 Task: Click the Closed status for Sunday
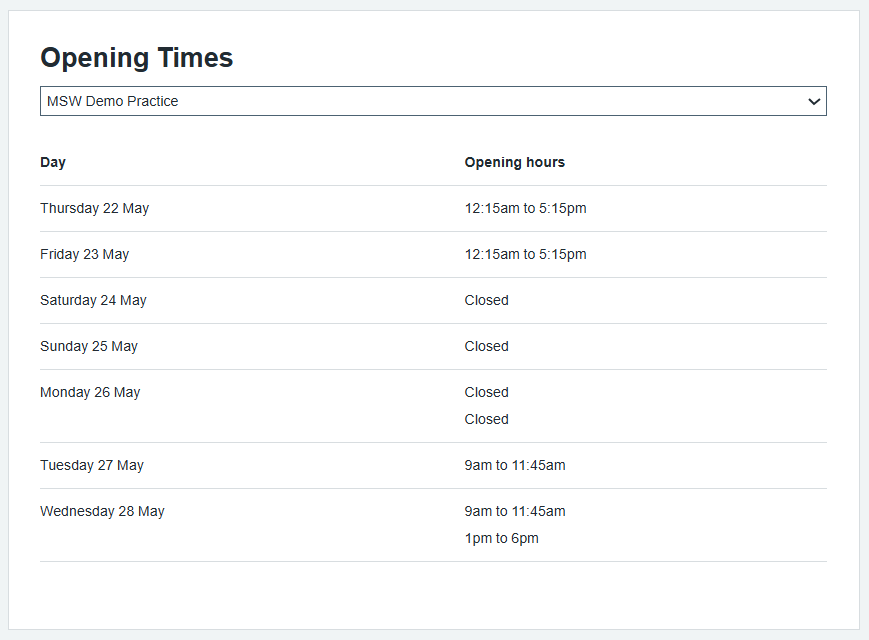point(486,346)
